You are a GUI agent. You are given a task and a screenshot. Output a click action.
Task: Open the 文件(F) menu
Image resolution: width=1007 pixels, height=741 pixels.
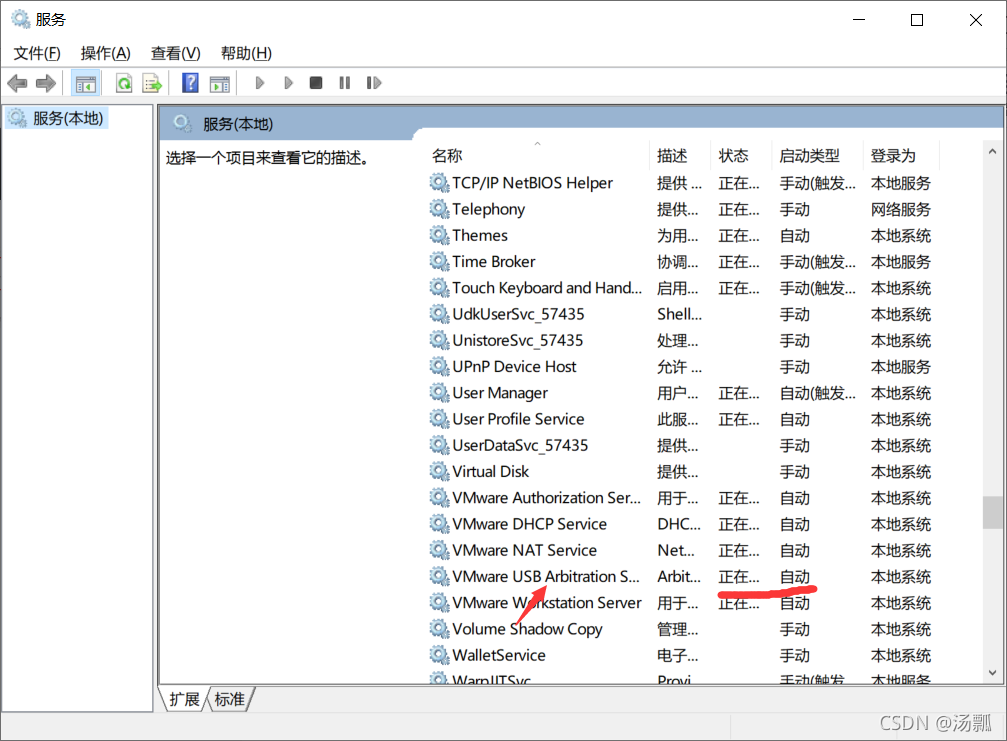pyautogui.click(x=37, y=53)
